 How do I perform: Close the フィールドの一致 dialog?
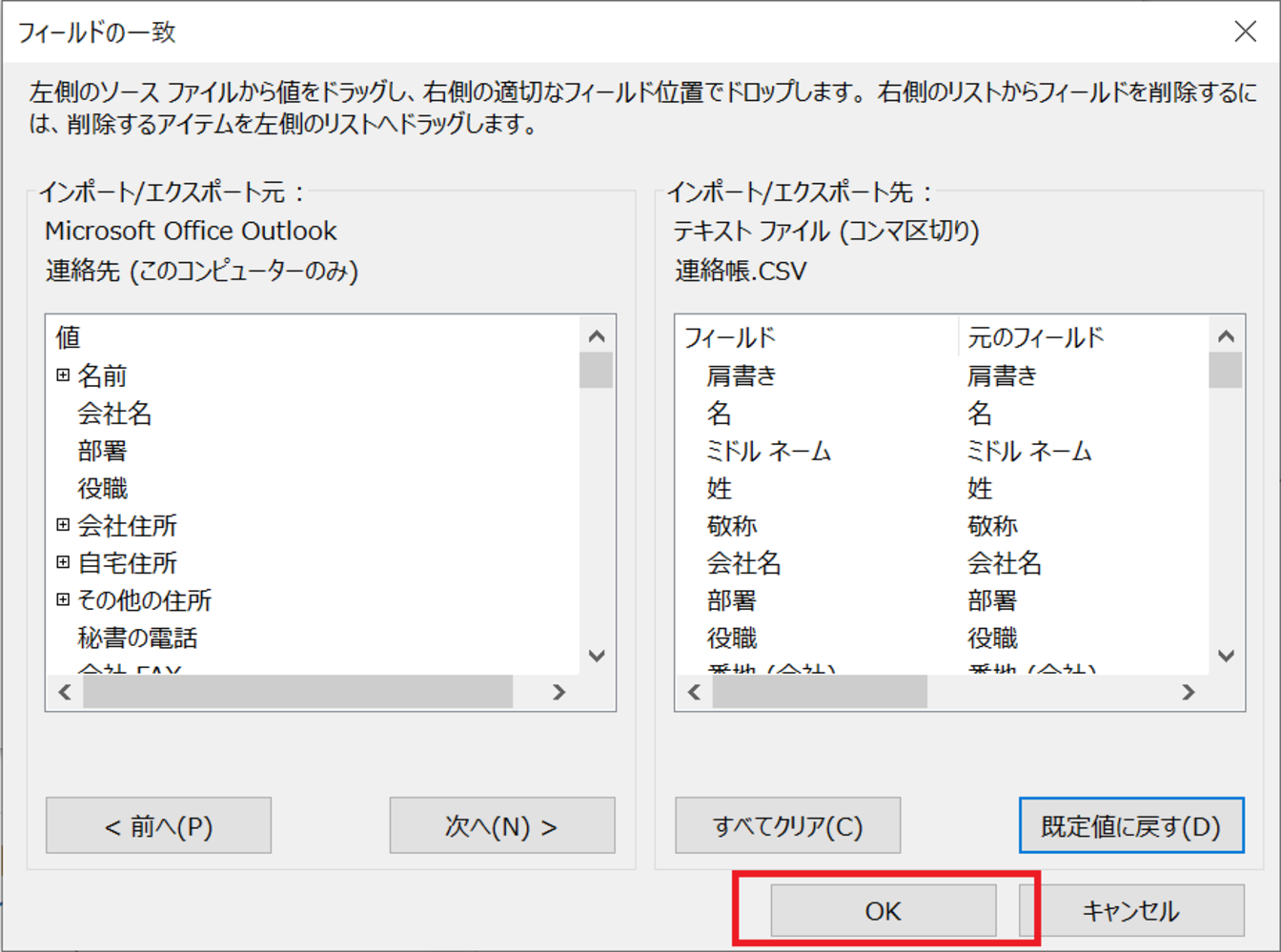(1245, 31)
